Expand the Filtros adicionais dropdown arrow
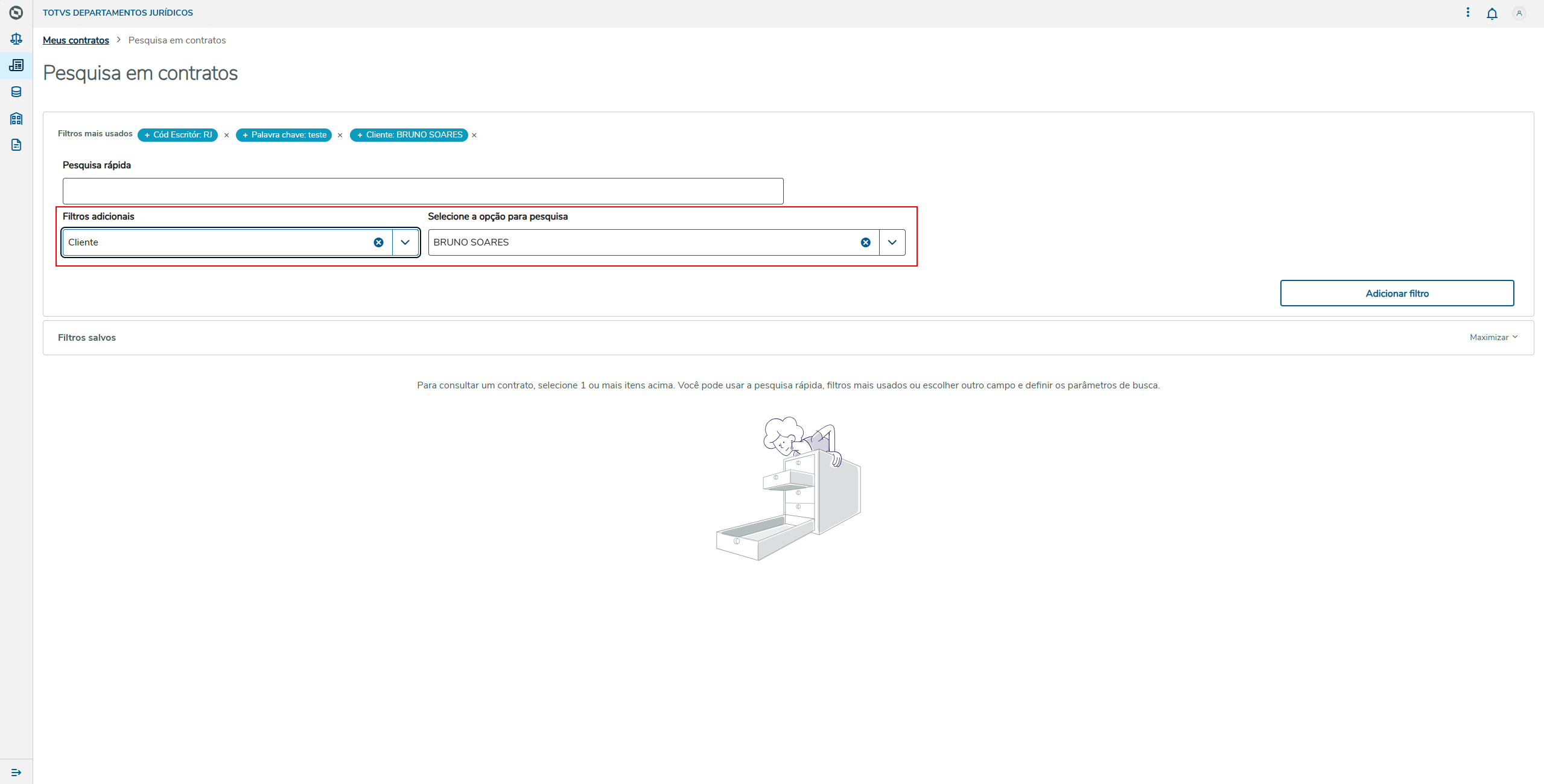The height and width of the screenshot is (784, 1544). (x=405, y=242)
